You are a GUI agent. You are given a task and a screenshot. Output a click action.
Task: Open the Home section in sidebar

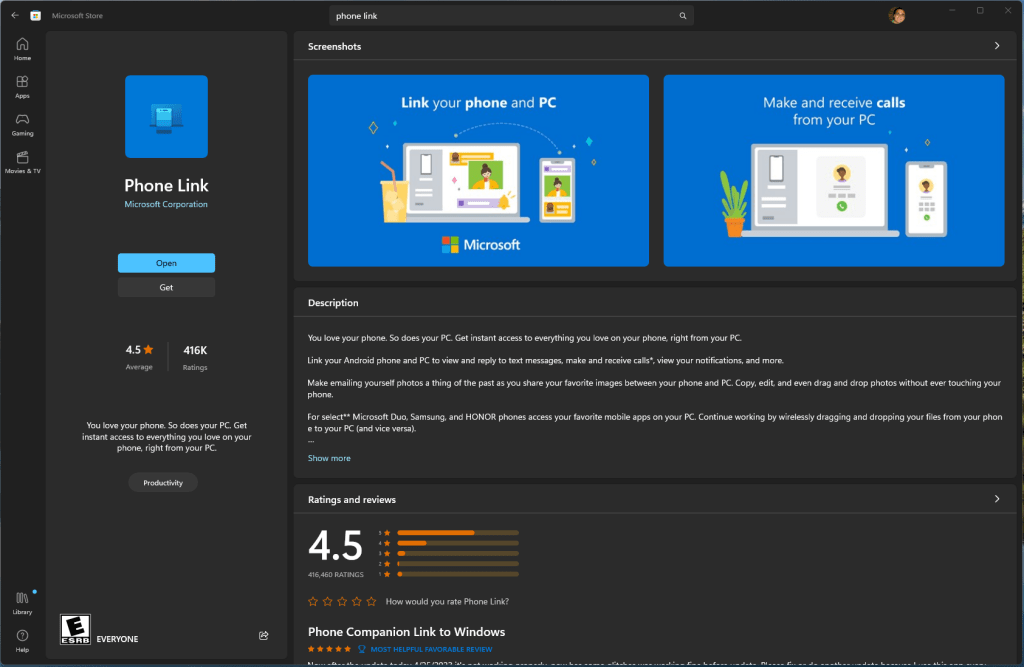22,49
